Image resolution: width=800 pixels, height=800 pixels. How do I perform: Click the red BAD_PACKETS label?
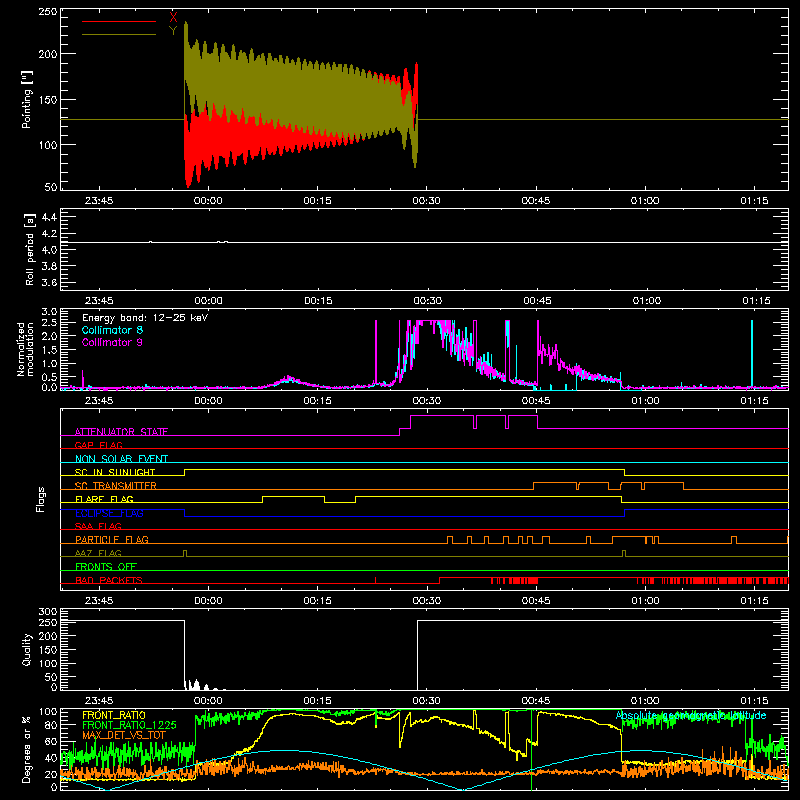coord(109,580)
